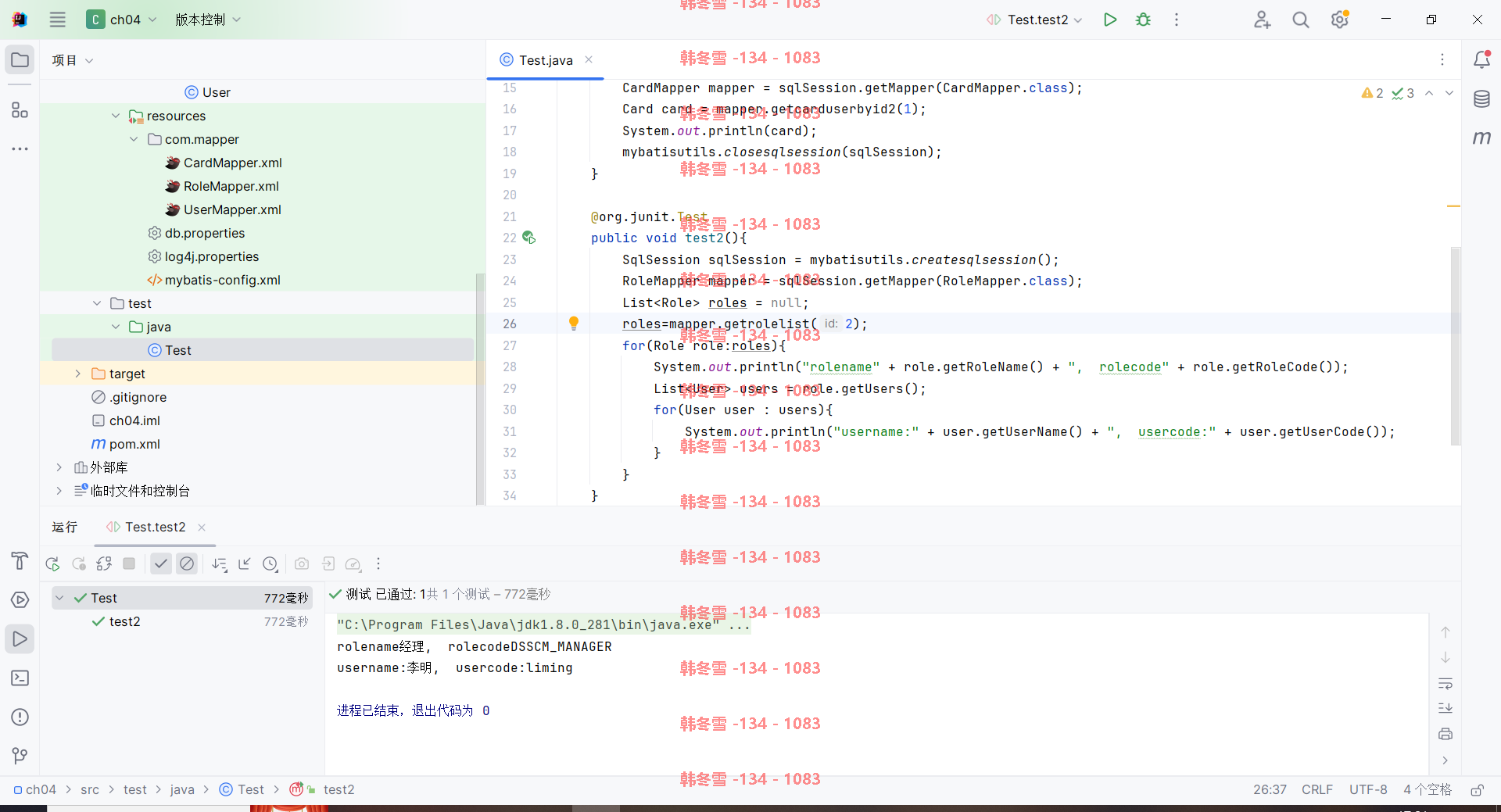This screenshot has height=812, width=1501.
Task: Open the ch04 project dropdown
Action: (x=122, y=20)
